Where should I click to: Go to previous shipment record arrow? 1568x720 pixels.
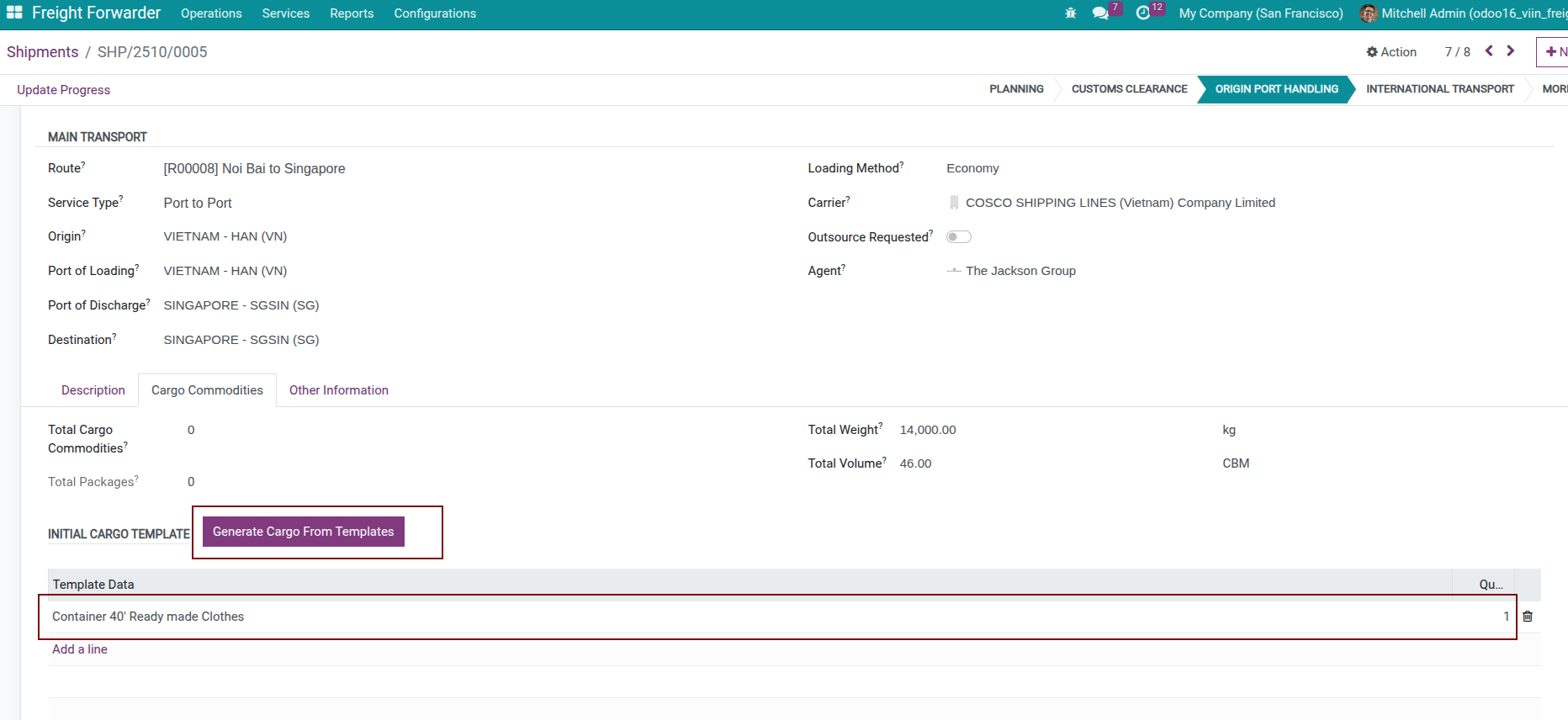[x=1489, y=51]
